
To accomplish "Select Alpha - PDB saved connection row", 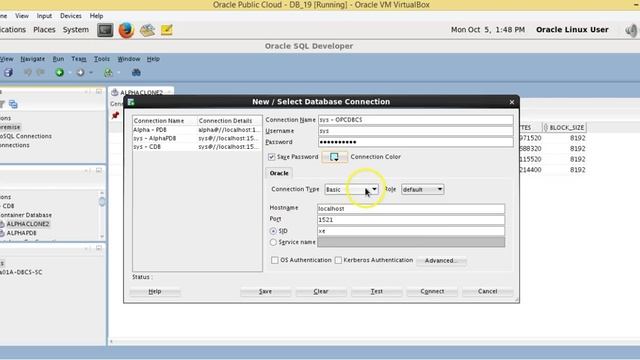I will click(197, 130).
